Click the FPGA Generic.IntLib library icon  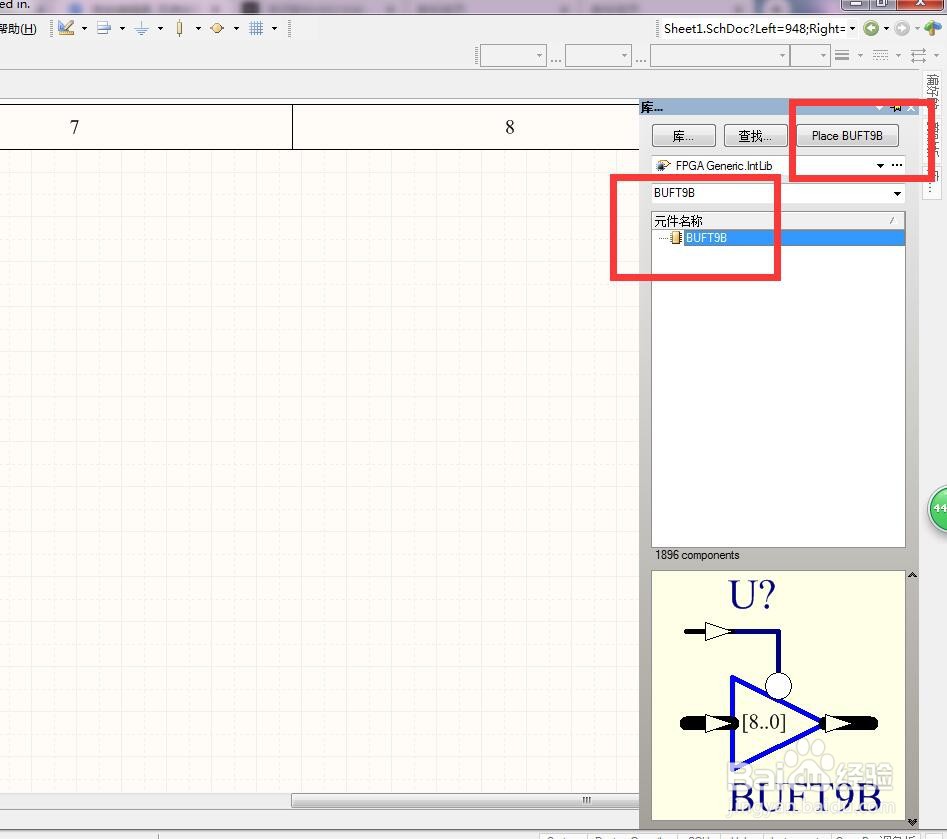click(x=663, y=165)
